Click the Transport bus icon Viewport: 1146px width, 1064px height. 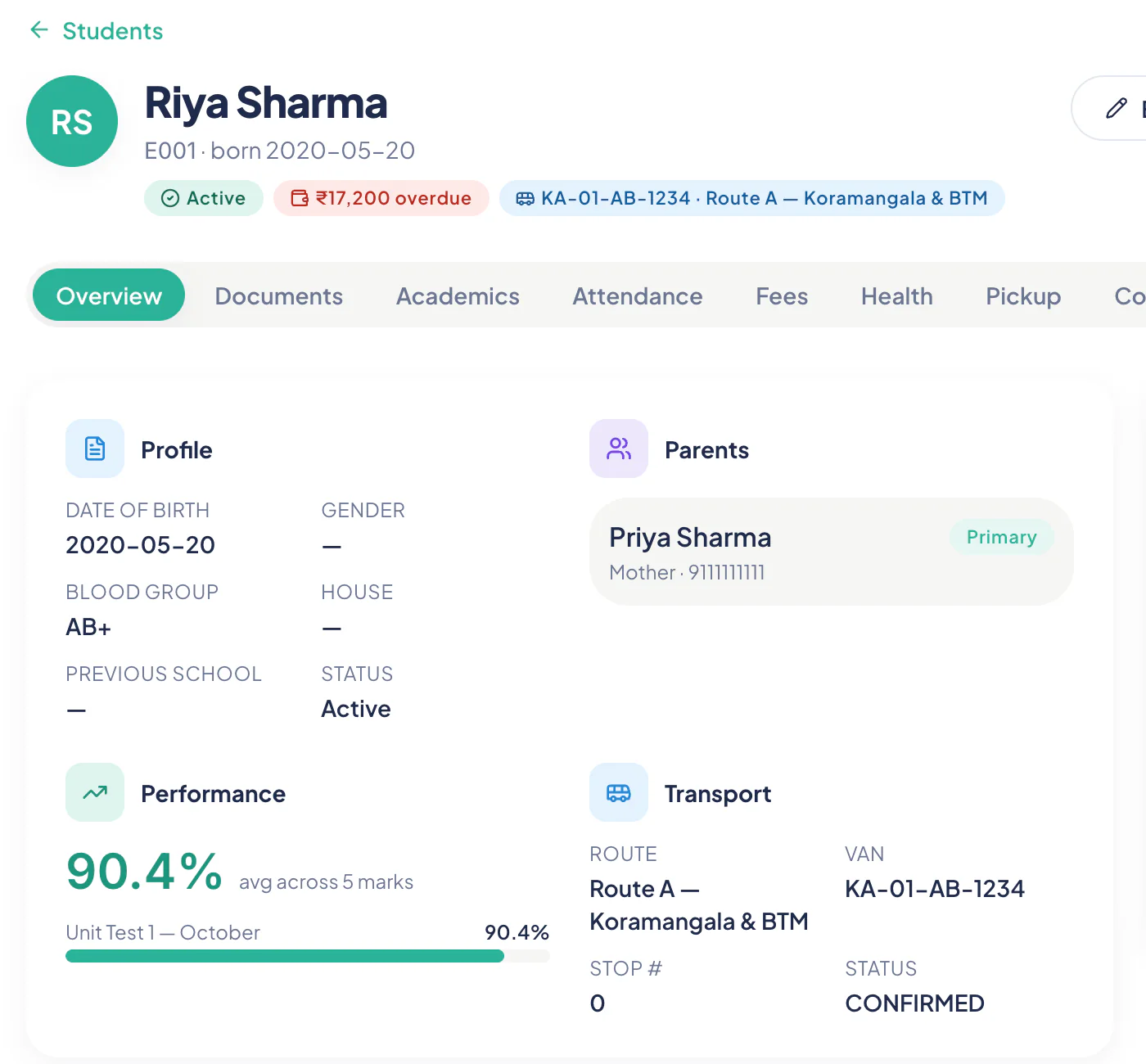[x=619, y=792]
